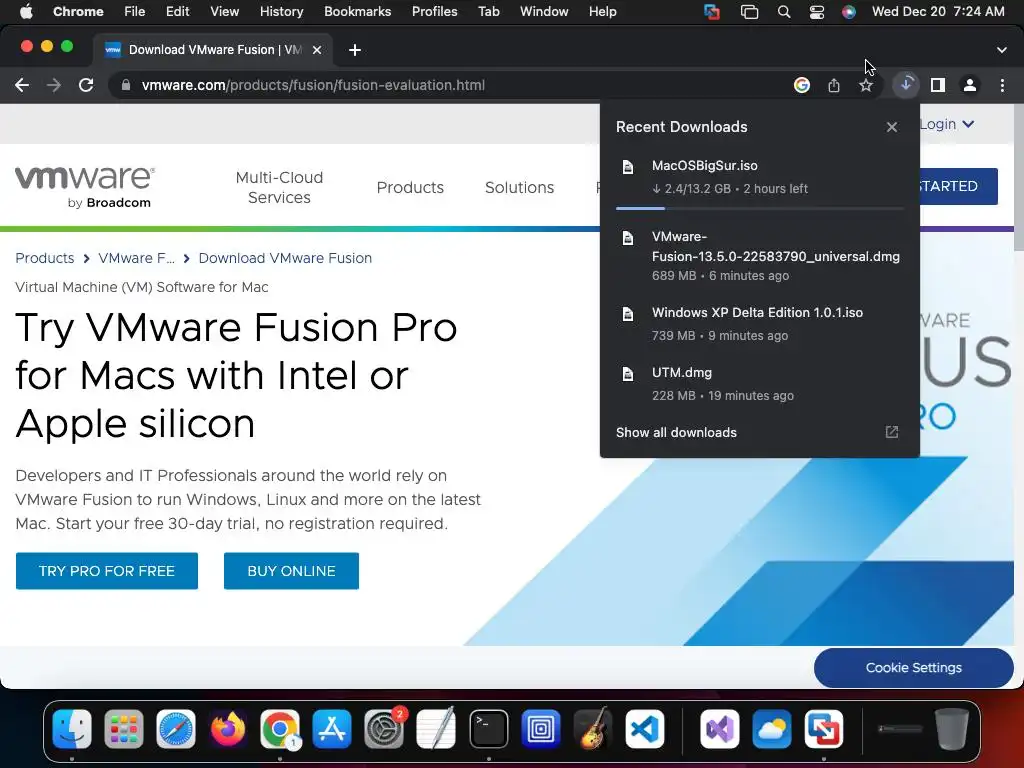The height and width of the screenshot is (768, 1024).
Task: Click the Windows XP Delta Edition 1.0.1.iso entry
Action: coord(760,324)
